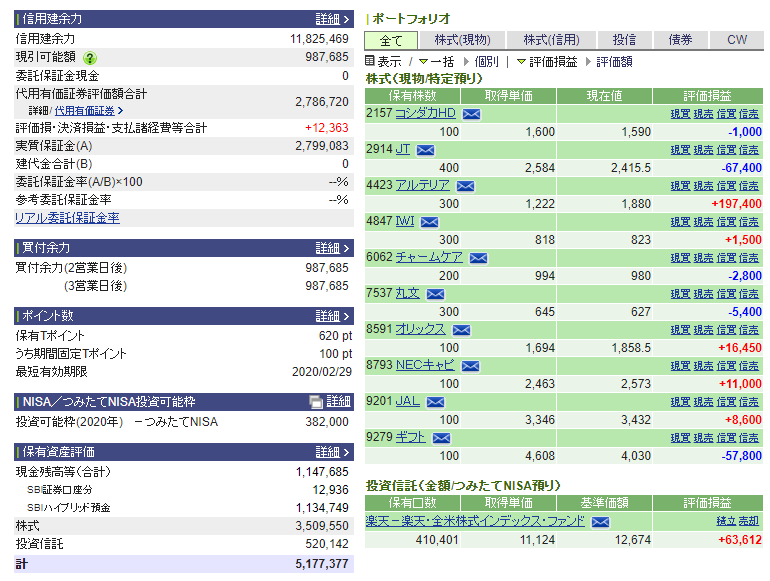
Task: Open 詳細 for the ポイント数 section
Action: [332, 316]
